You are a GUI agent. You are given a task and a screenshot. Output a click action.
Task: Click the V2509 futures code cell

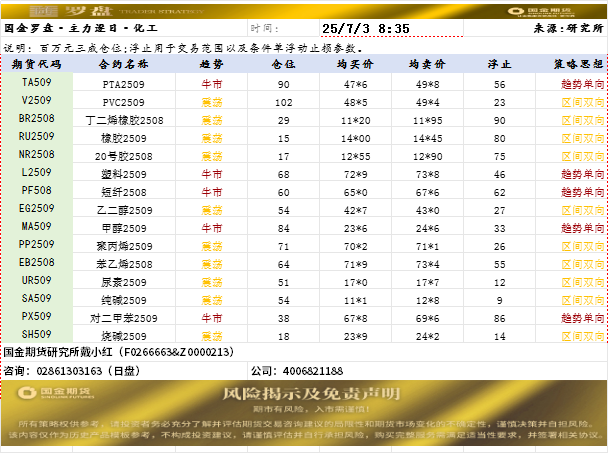pos(37,100)
